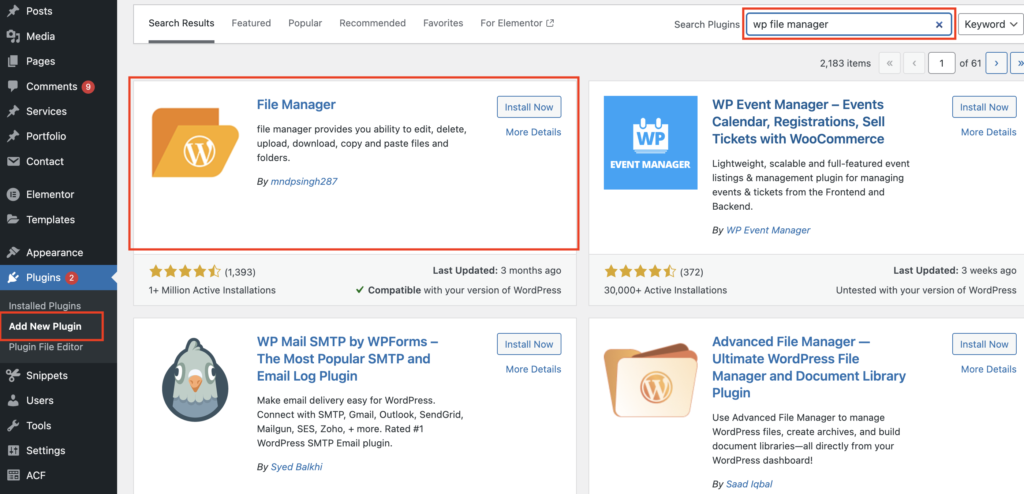The width and height of the screenshot is (1024, 494).
Task: Open author WP Event Manager link
Action: click(x=768, y=230)
